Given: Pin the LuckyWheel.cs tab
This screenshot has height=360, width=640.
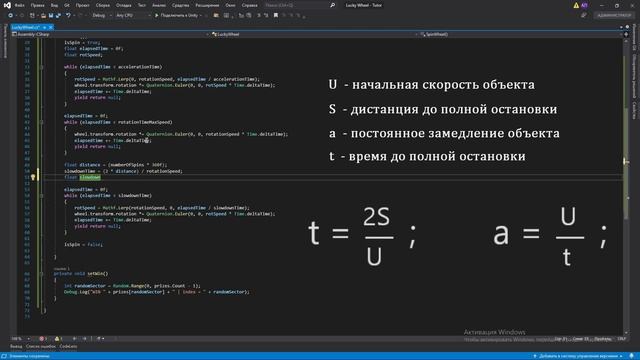Looking at the screenshot, I should [44, 27].
